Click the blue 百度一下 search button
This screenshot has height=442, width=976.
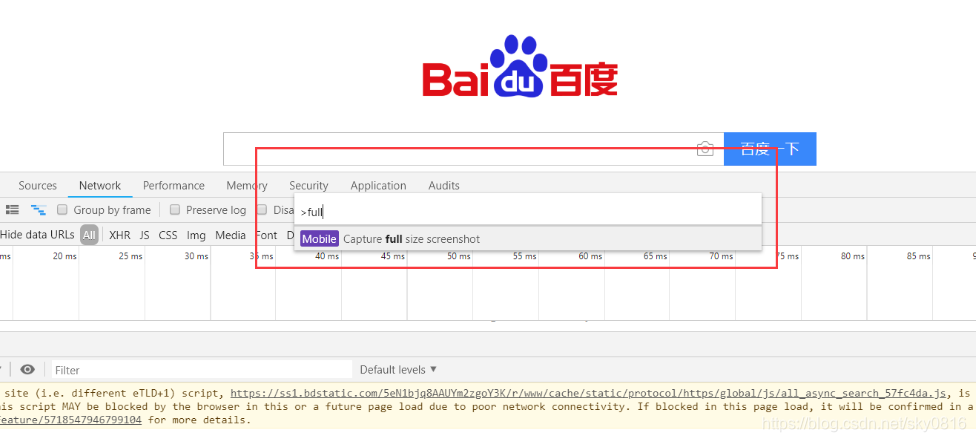[x=769, y=149]
